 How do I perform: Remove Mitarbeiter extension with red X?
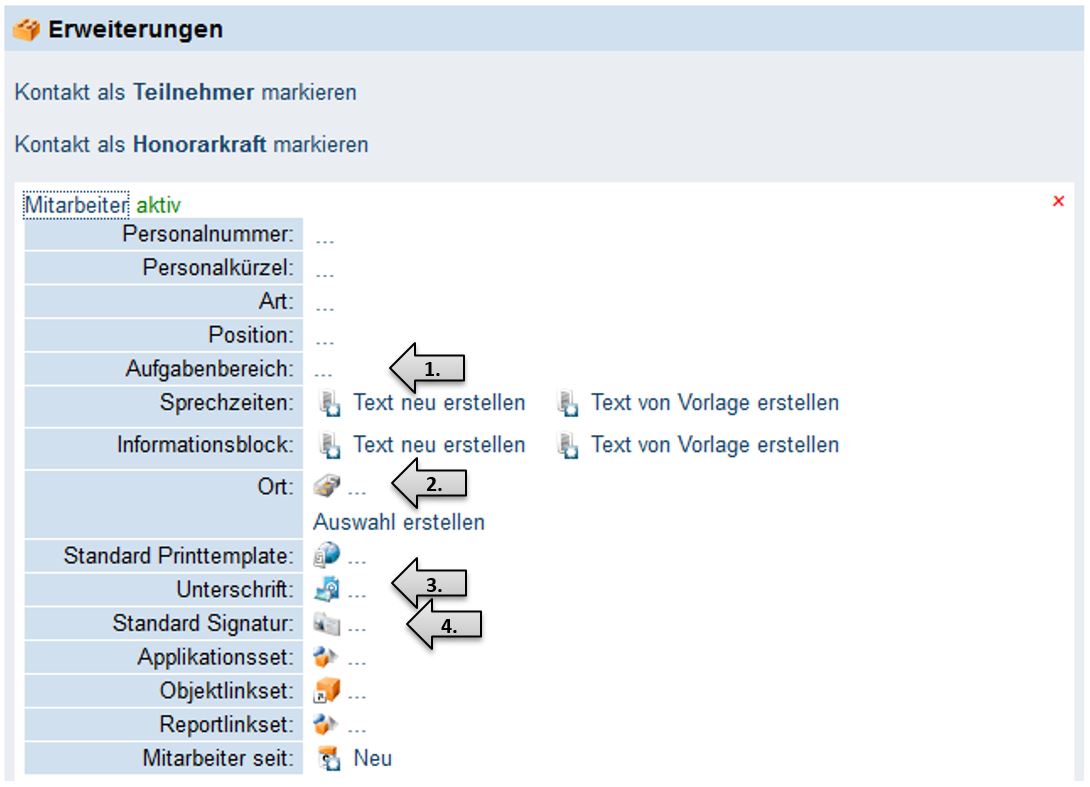point(1059,202)
